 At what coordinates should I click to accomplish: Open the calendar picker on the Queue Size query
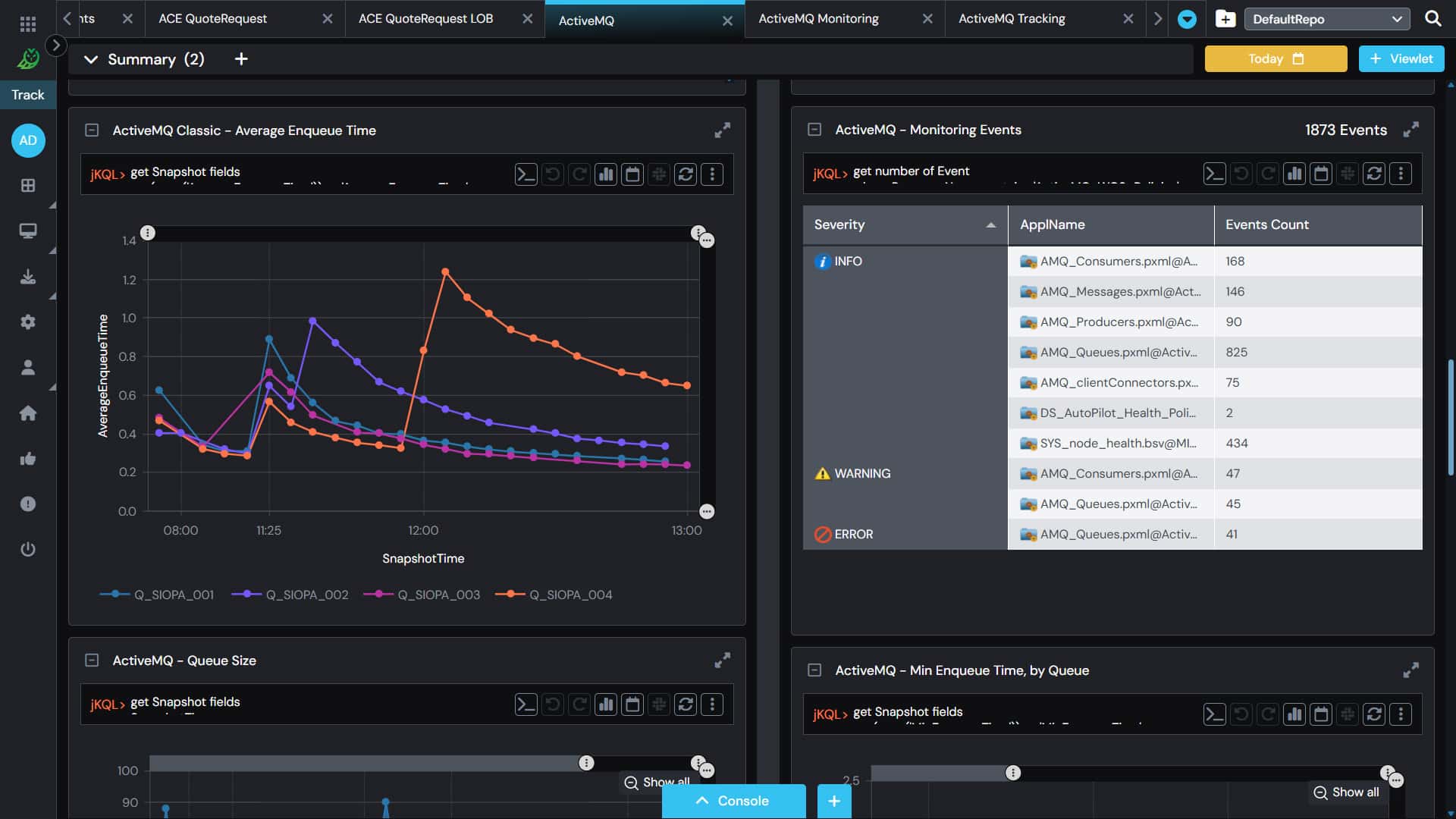(x=633, y=704)
